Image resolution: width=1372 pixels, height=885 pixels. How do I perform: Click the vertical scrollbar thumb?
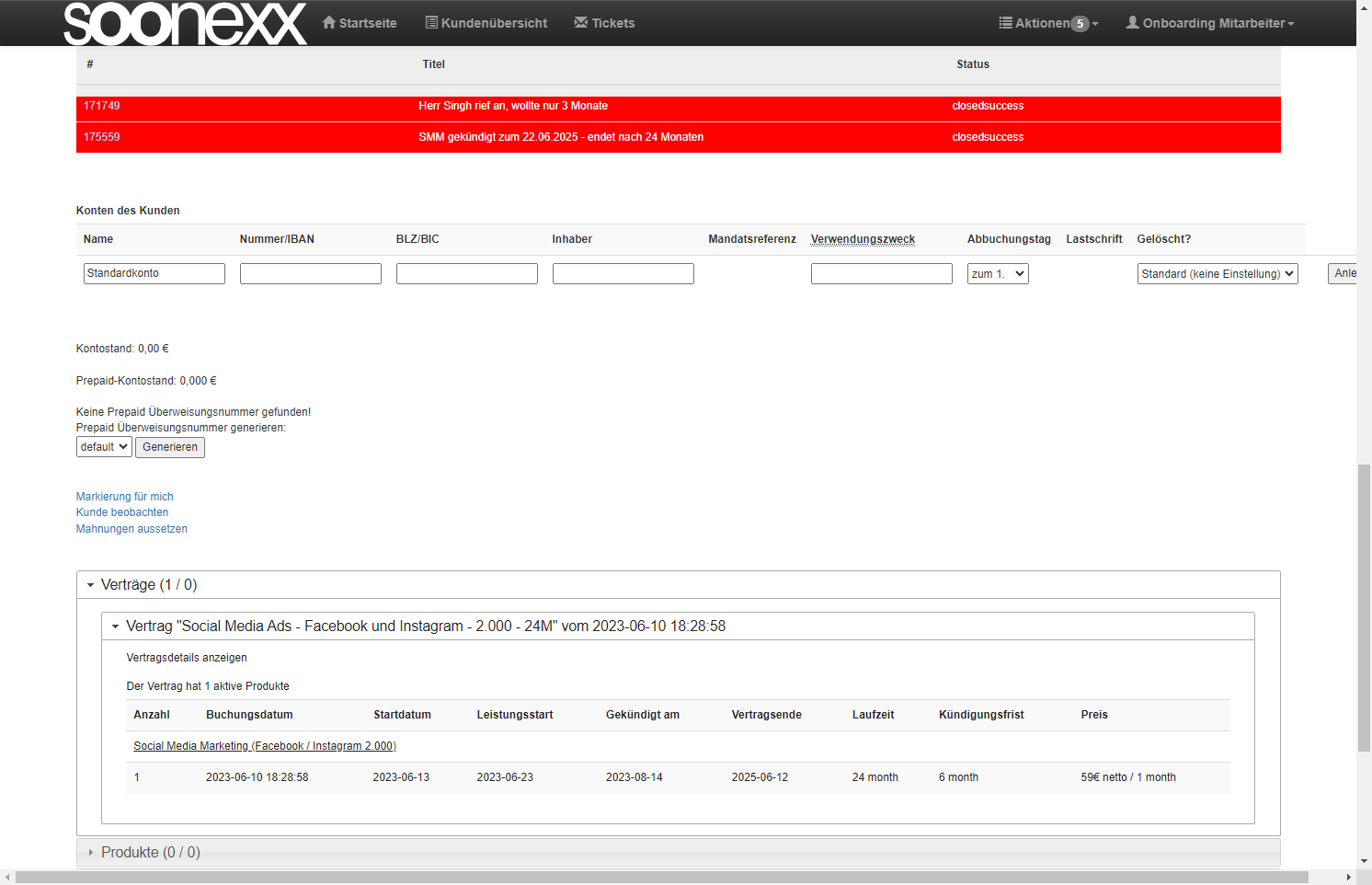tap(1364, 608)
